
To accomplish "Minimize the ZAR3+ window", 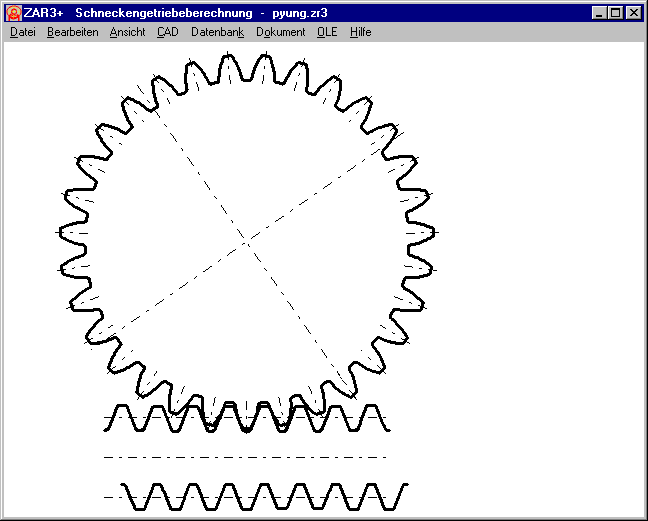I will click(x=598, y=13).
